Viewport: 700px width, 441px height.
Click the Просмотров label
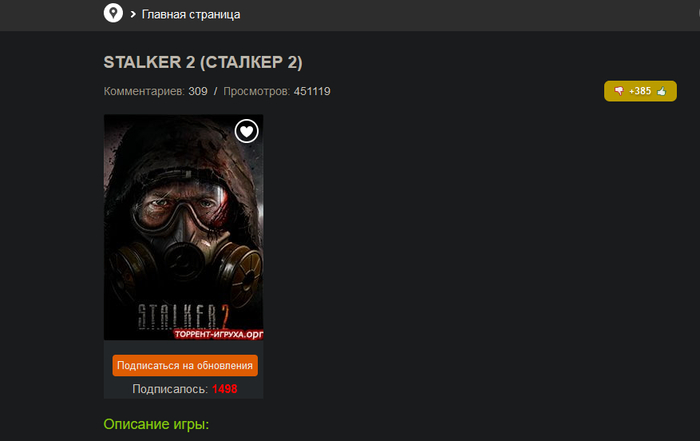coord(257,92)
